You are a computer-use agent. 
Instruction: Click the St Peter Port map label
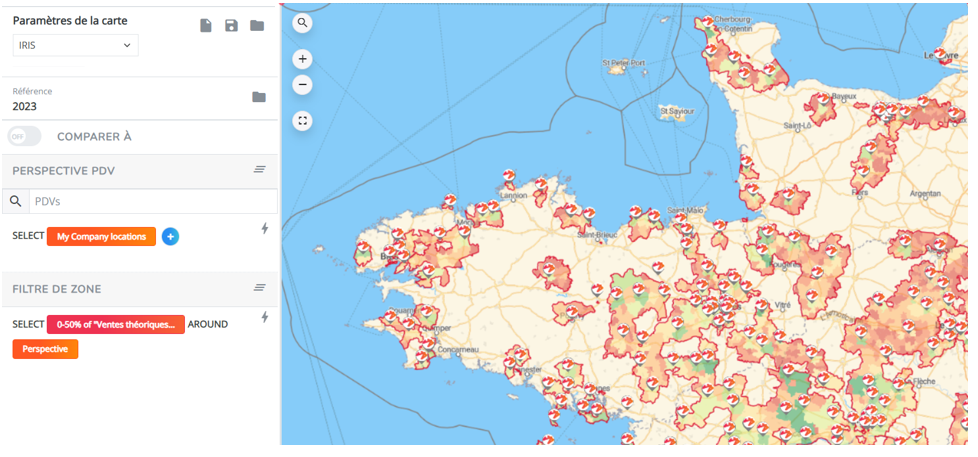pos(622,63)
